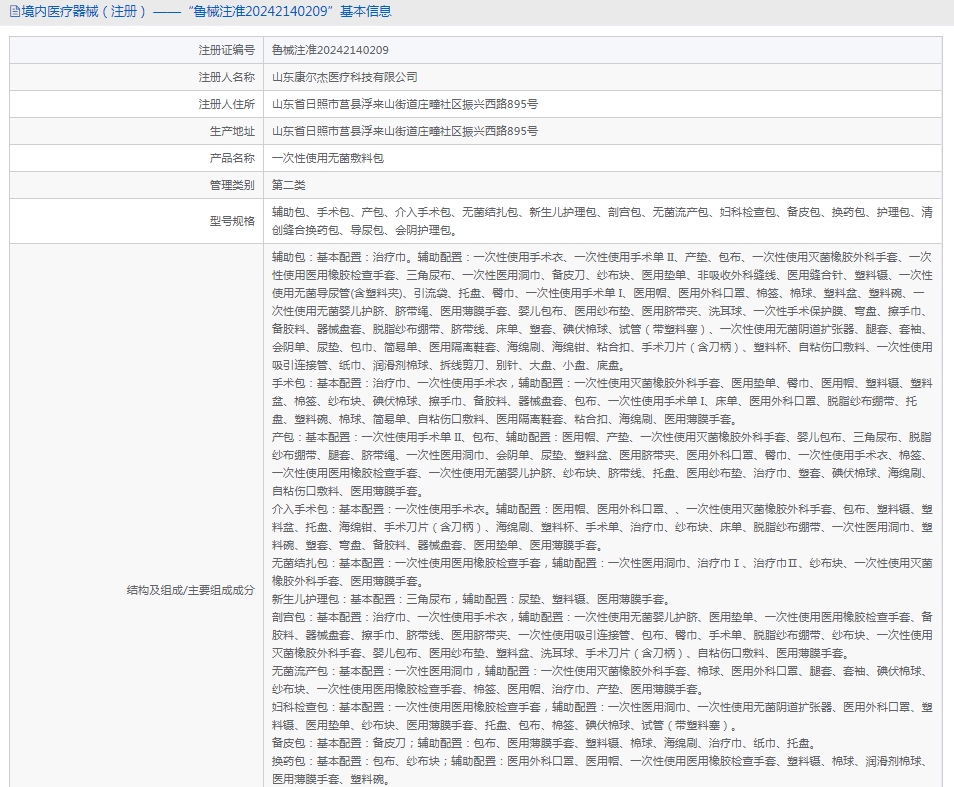
Task: Select company name 山东康尔杰医疗科技有限公司
Action: click(345, 77)
